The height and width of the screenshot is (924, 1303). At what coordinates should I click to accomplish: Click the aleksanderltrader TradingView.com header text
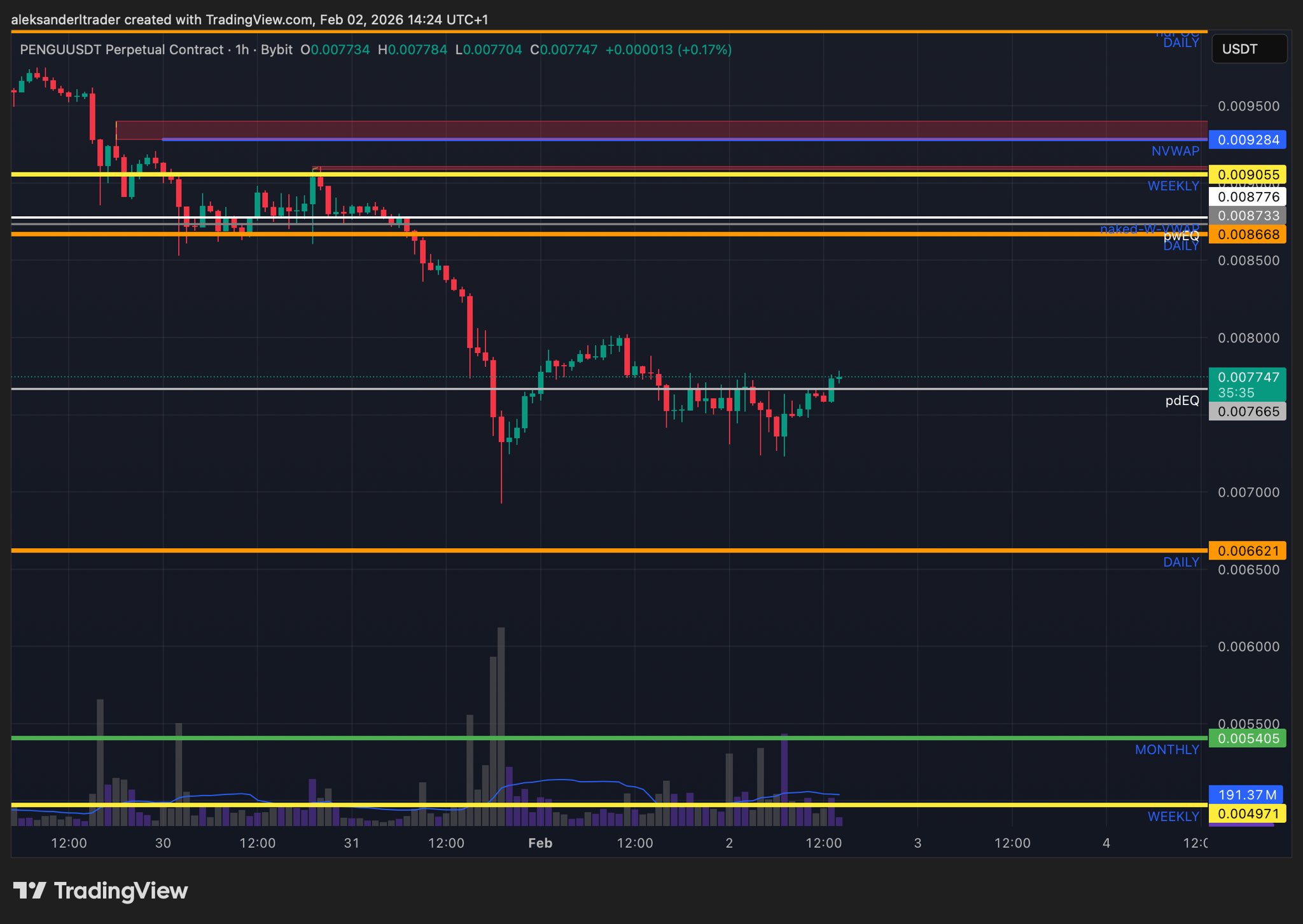point(249,20)
